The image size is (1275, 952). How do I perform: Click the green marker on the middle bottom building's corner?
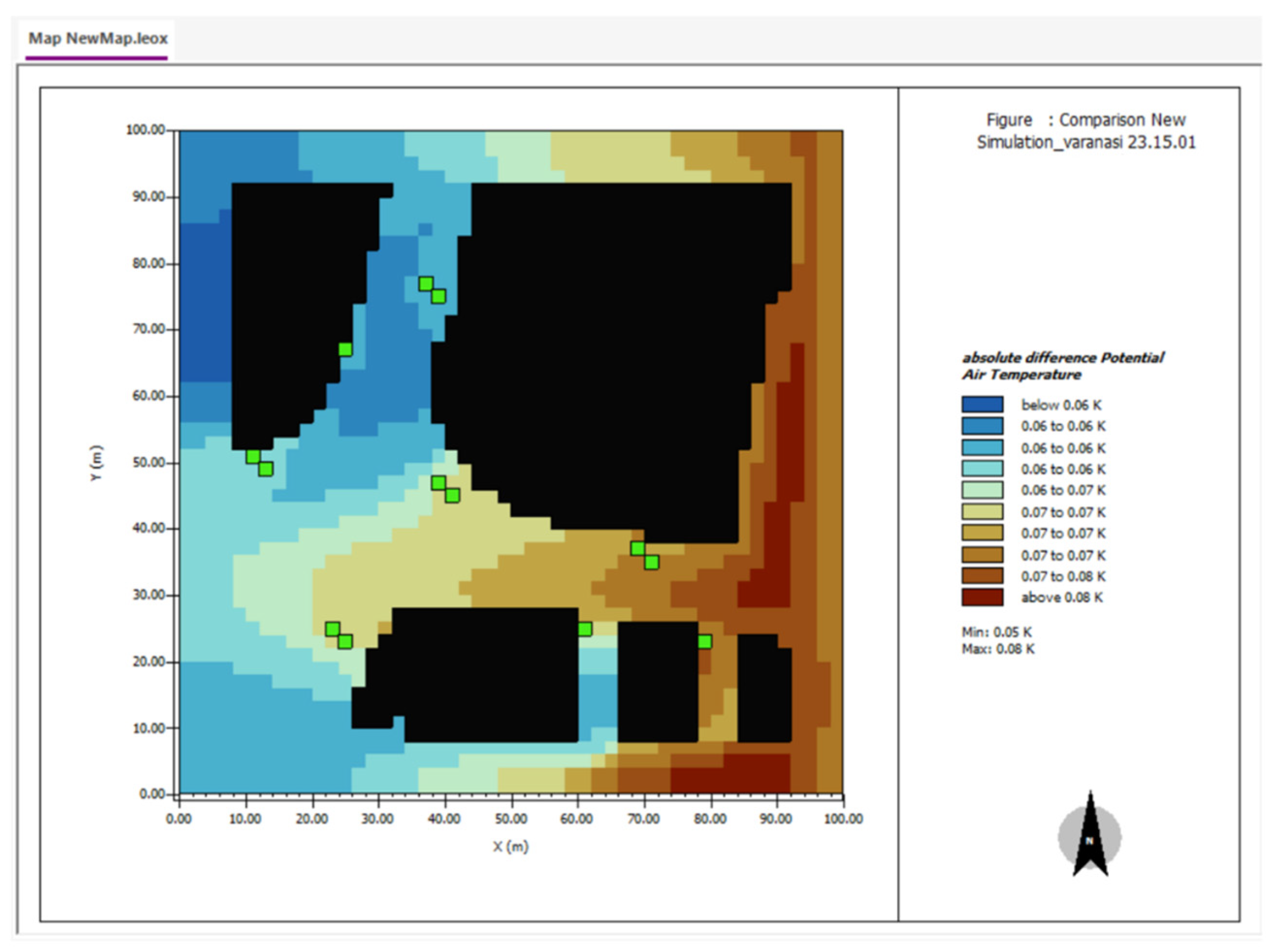[704, 641]
